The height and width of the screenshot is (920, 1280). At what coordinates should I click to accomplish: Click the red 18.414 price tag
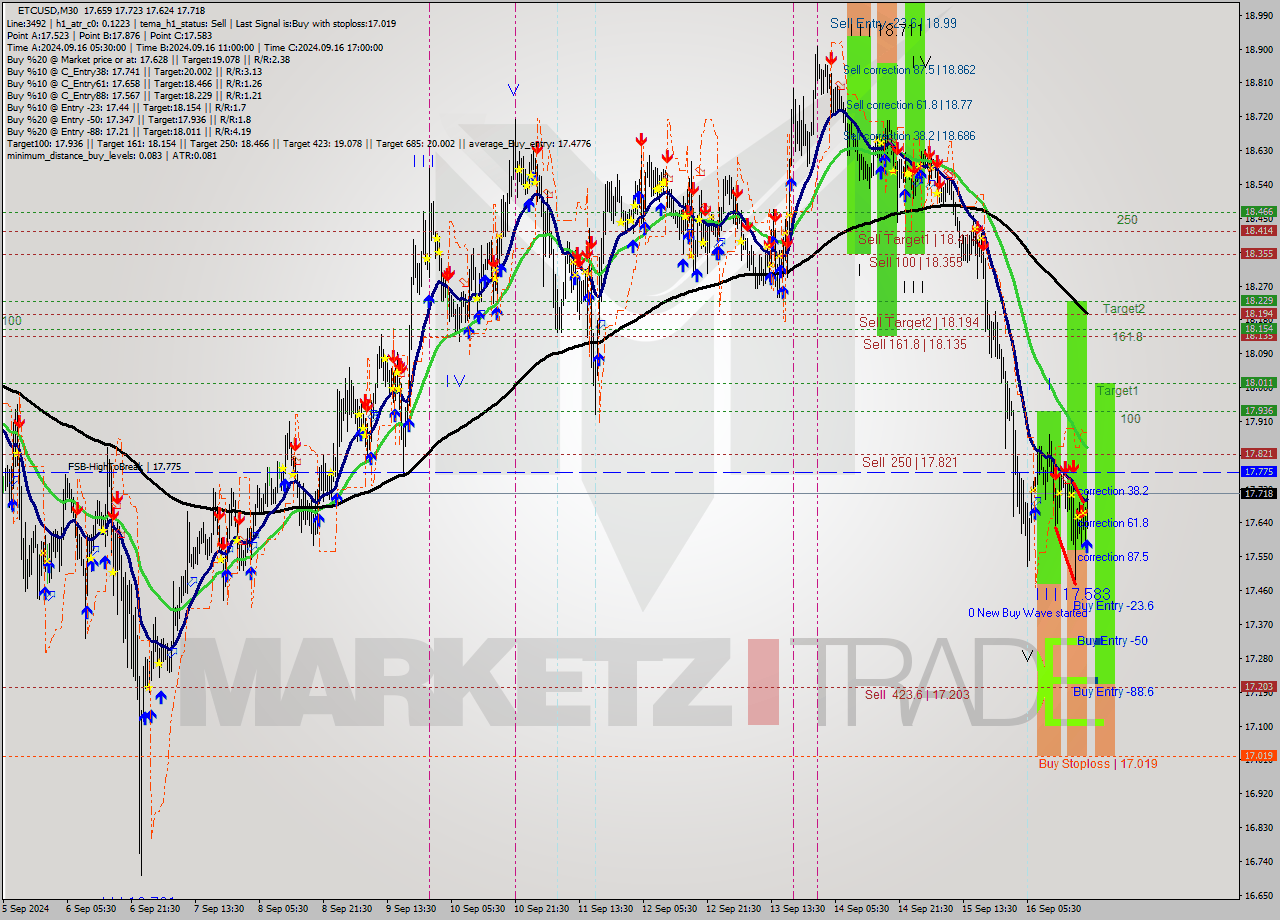point(1258,230)
